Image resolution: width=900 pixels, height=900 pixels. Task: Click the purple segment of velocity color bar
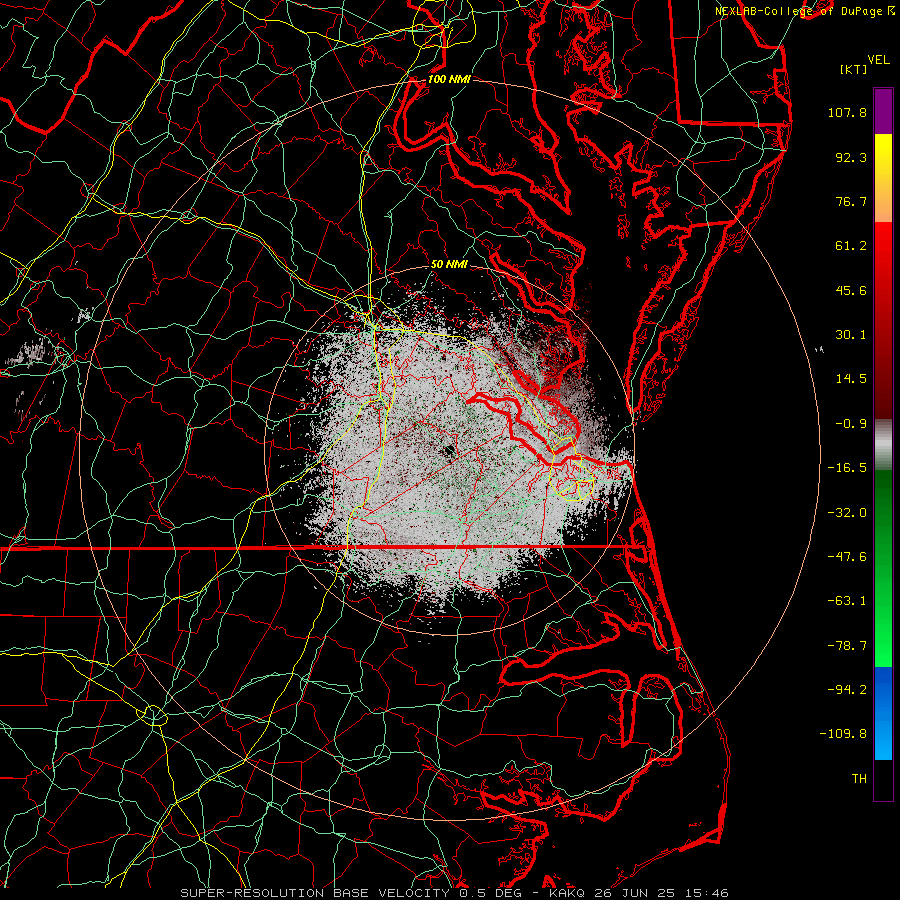click(883, 112)
